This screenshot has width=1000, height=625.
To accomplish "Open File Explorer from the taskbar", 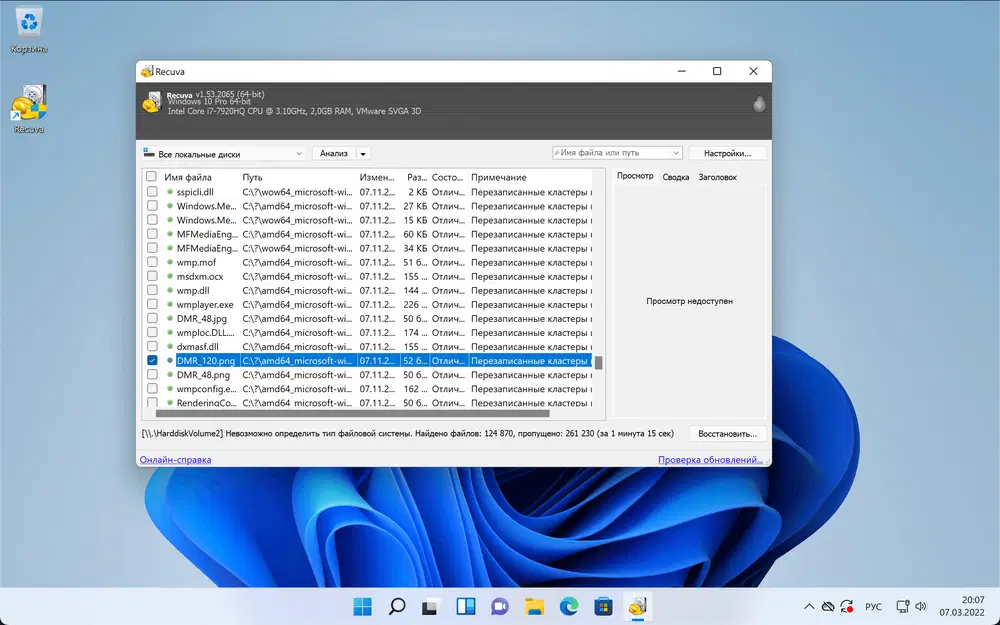I will (534, 606).
